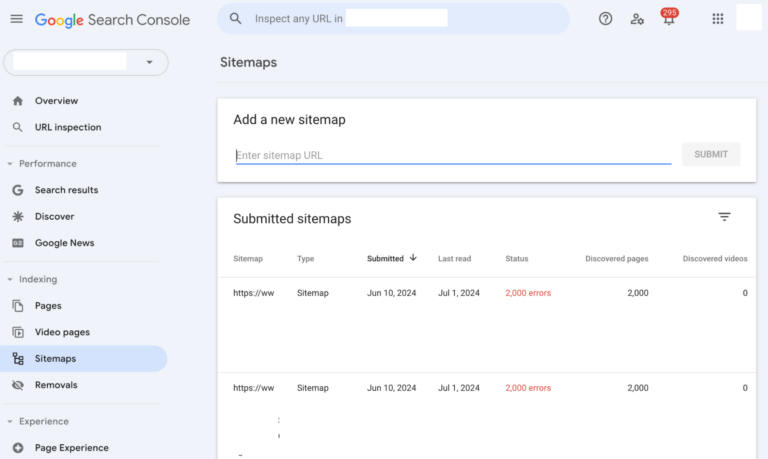Click the Google Search Console logo

point(112,20)
